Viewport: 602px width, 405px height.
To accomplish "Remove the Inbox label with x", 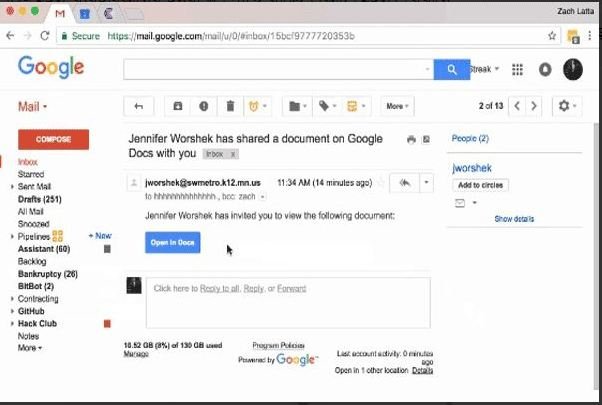I will (233, 154).
